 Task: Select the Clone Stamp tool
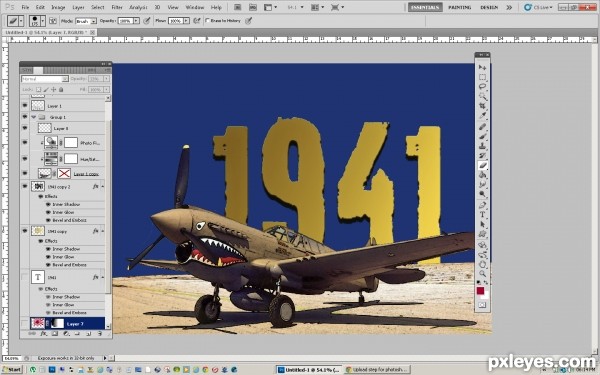point(482,146)
